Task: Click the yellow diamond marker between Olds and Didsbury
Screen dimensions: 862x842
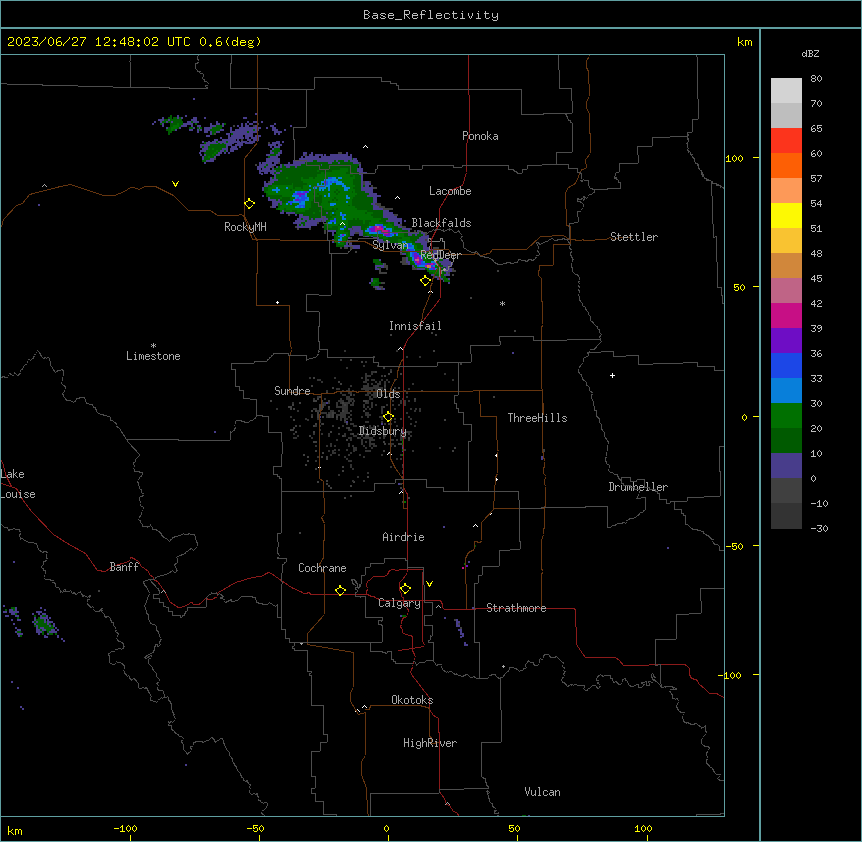Action: click(x=388, y=417)
